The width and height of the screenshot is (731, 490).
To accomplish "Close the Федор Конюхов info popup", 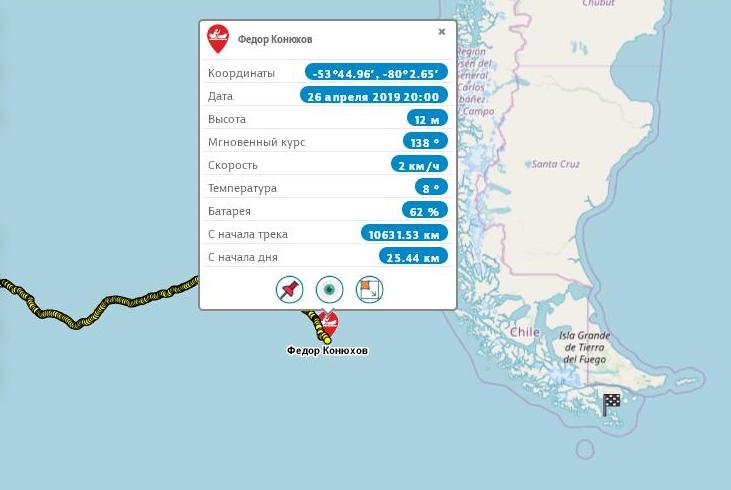I will [442, 32].
